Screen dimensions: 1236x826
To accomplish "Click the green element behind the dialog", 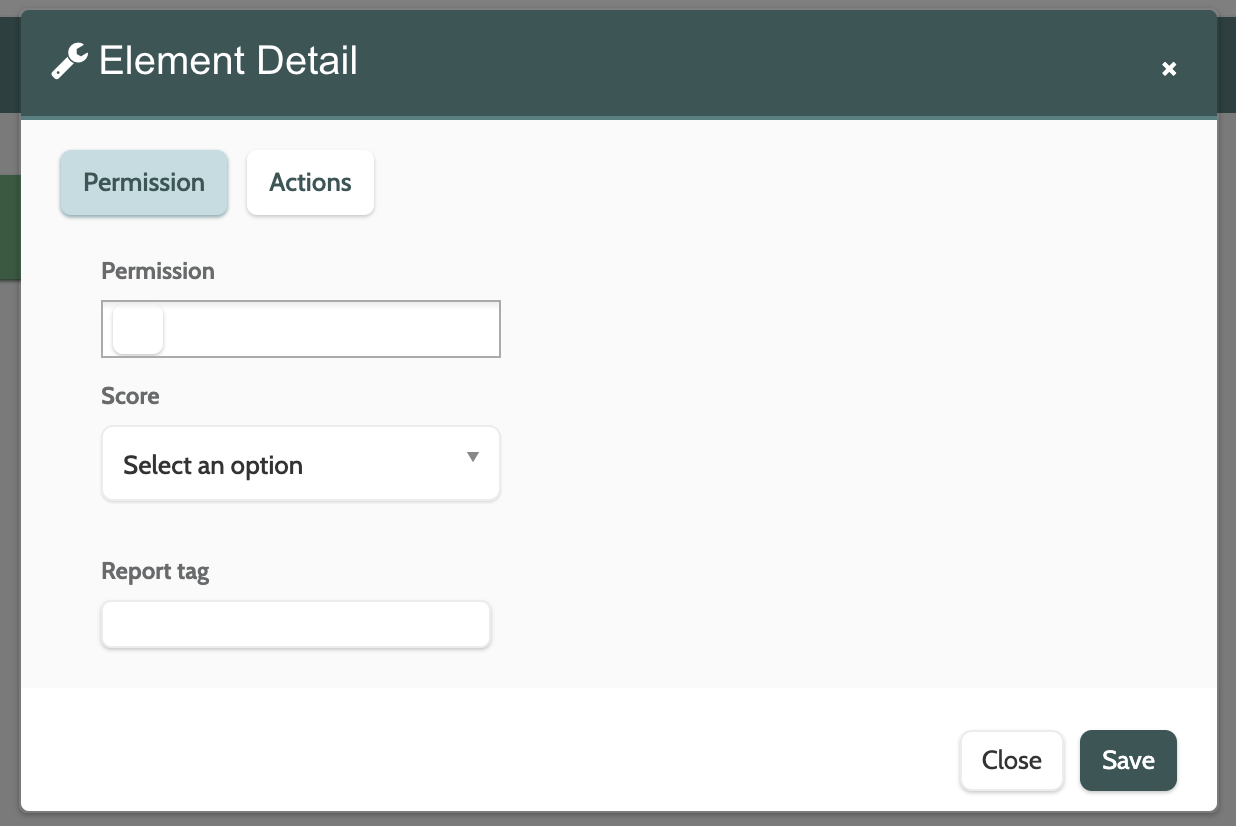I will tap(9, 228).
